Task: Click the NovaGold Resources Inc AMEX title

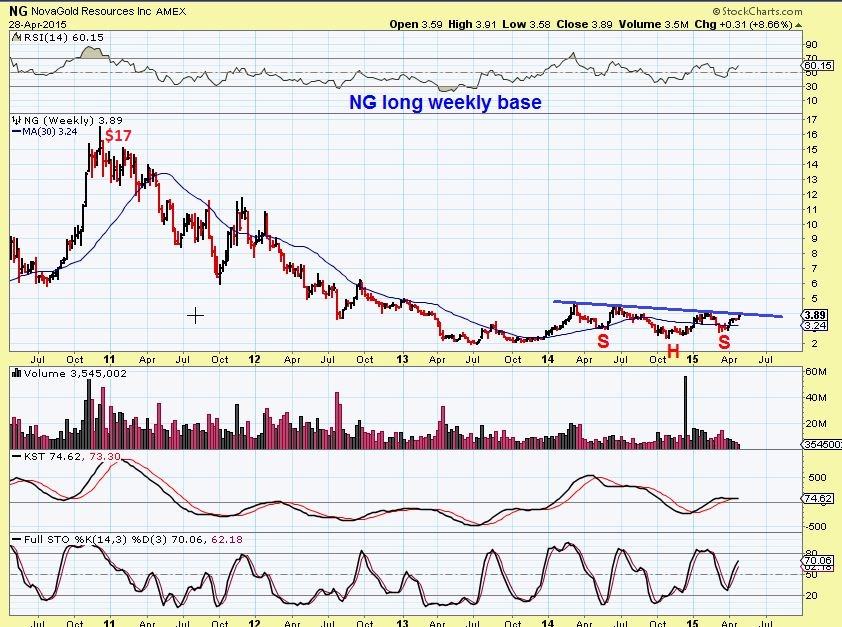Action: [x=108, y=11]
